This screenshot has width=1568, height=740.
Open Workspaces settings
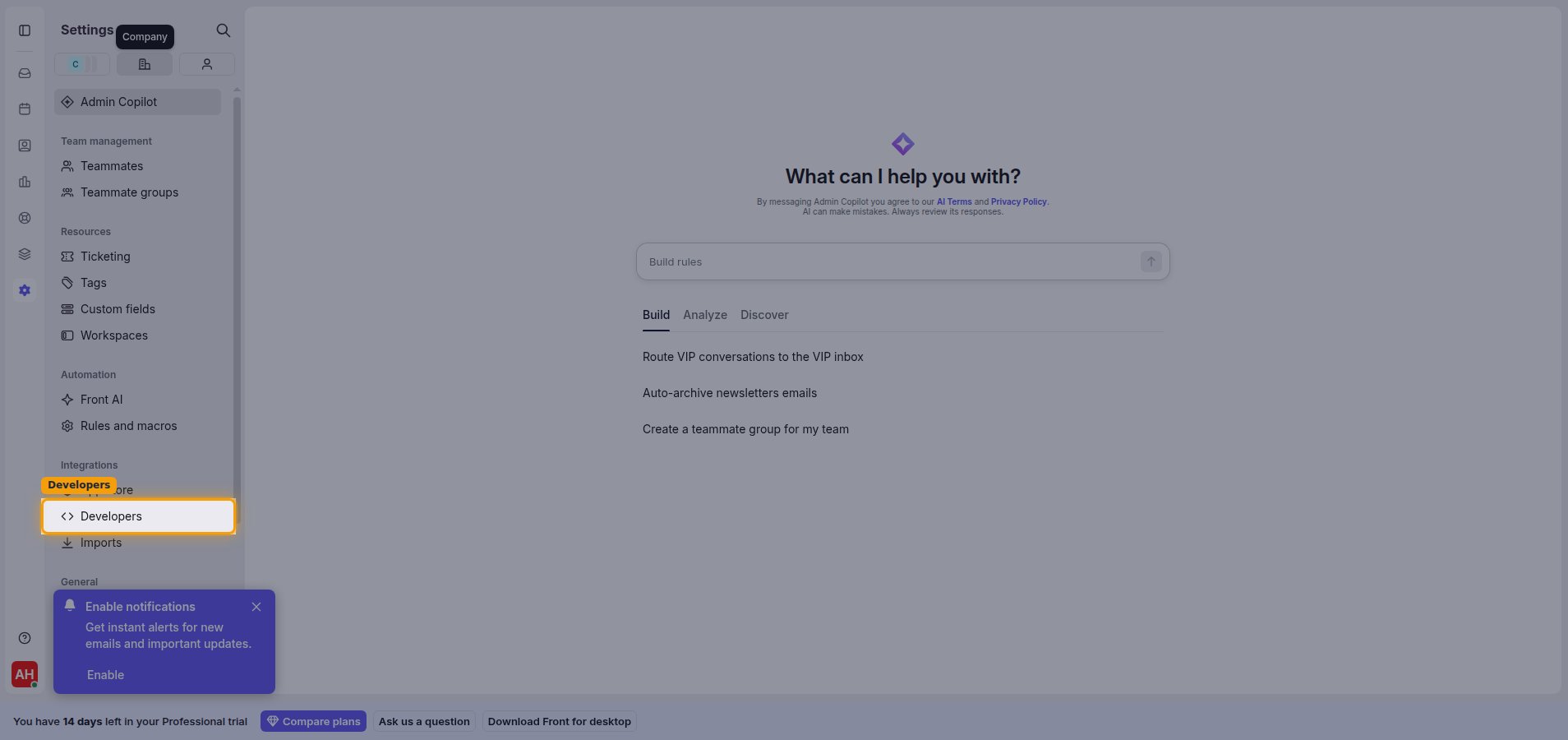pyautogui.click(x=137, y=335)
